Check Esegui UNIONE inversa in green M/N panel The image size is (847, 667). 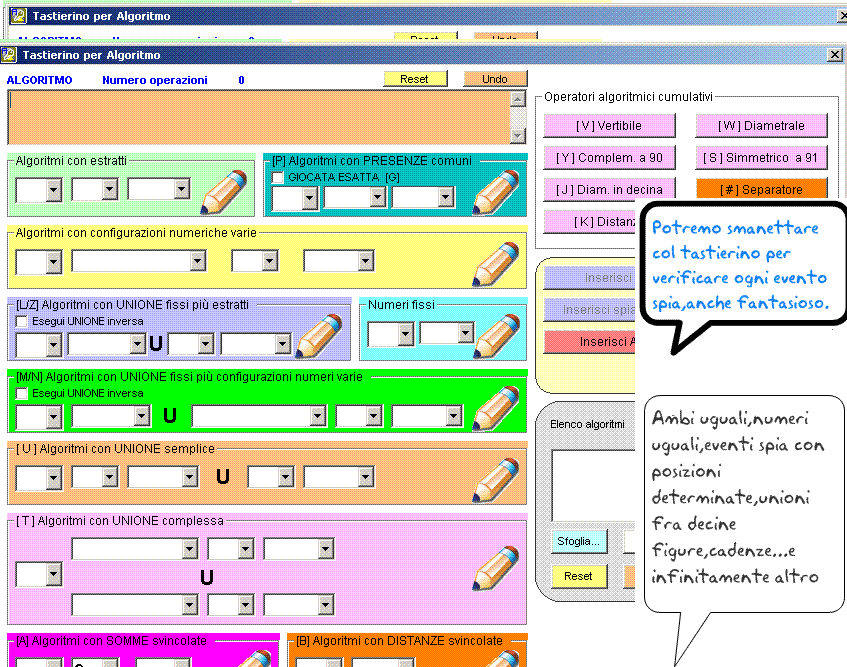pos(23,393)
